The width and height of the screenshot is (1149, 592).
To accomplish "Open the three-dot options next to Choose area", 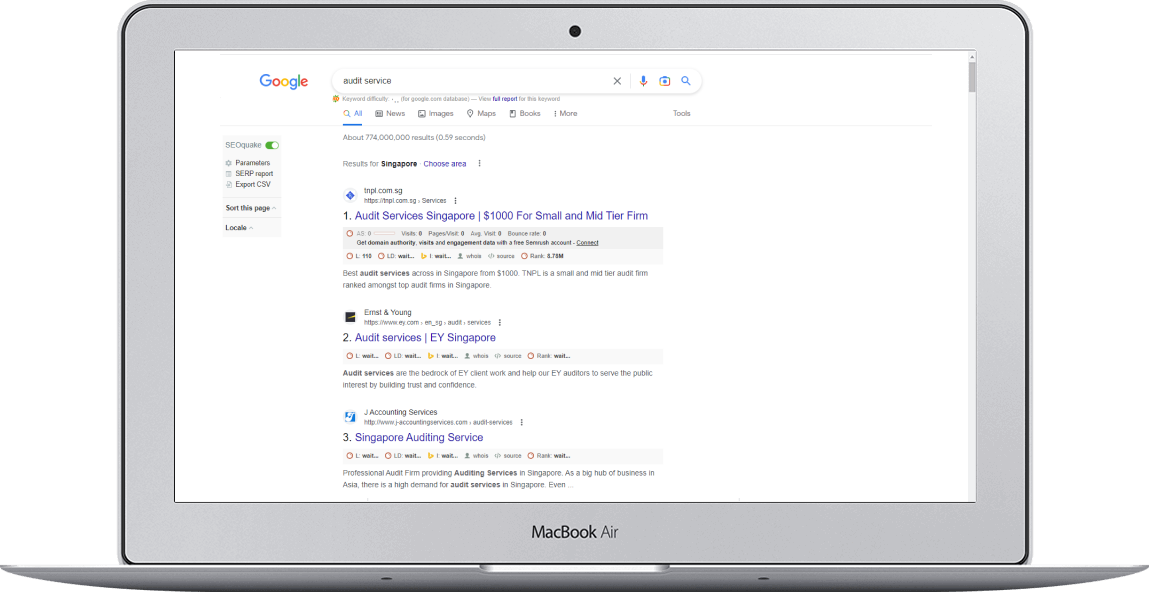I will coord(479,164).
